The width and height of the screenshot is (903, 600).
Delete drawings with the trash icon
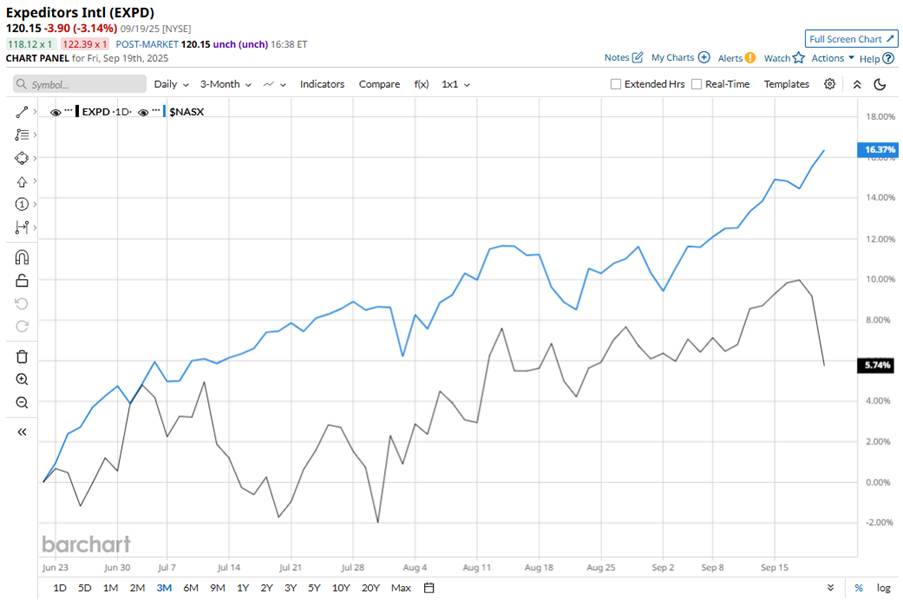pyautogui.click(x=22, y=357)
